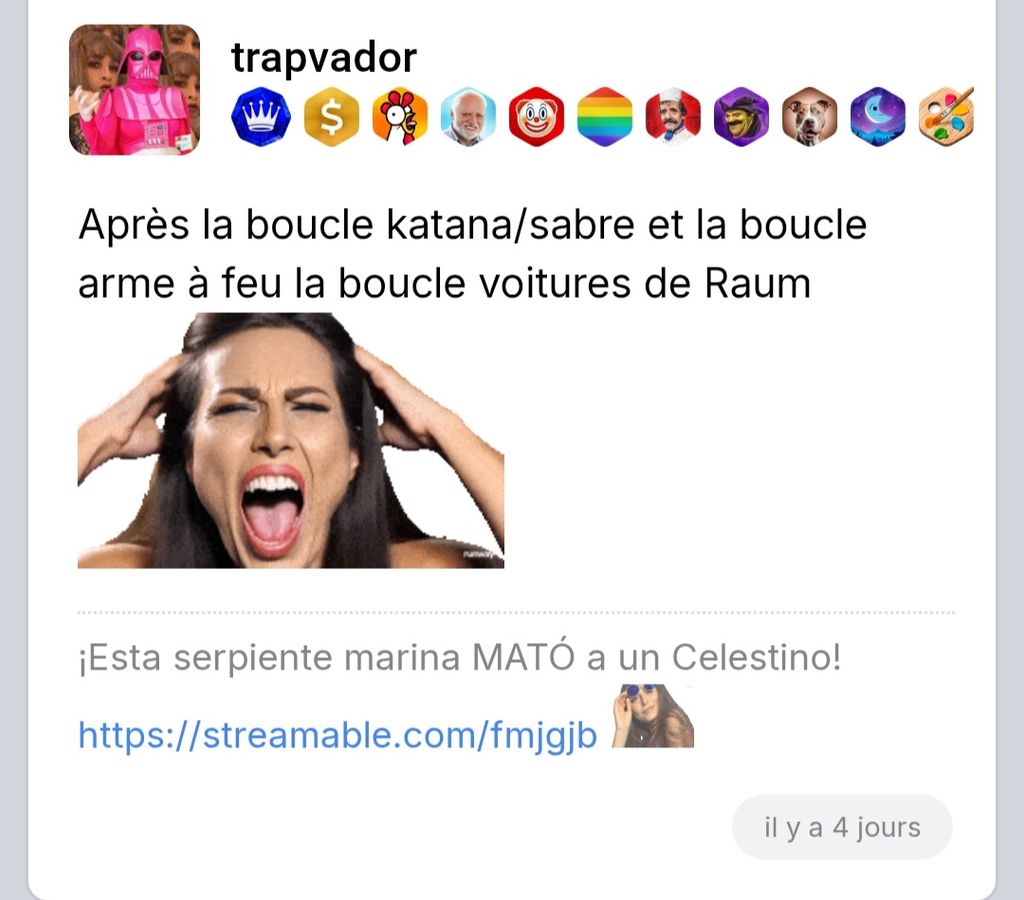Viewport: 1024px width, 900px height.
Task: Click the crescent moon night badge
Action: (878, 116)
